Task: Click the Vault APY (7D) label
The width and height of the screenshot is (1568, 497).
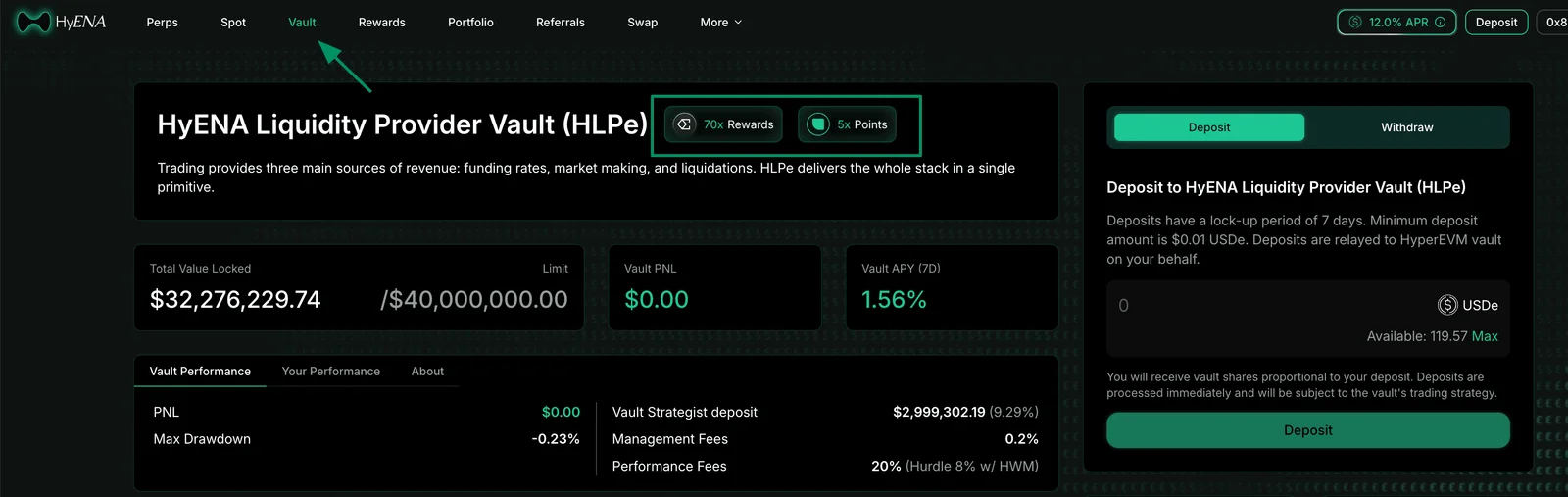Action: tap(901, 269)
